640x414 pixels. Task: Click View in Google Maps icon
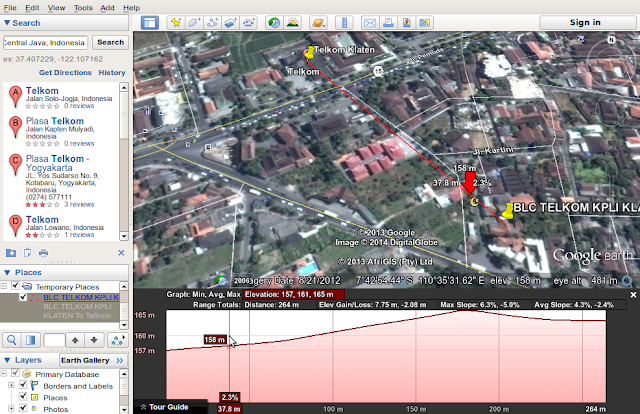coord(424,22)
